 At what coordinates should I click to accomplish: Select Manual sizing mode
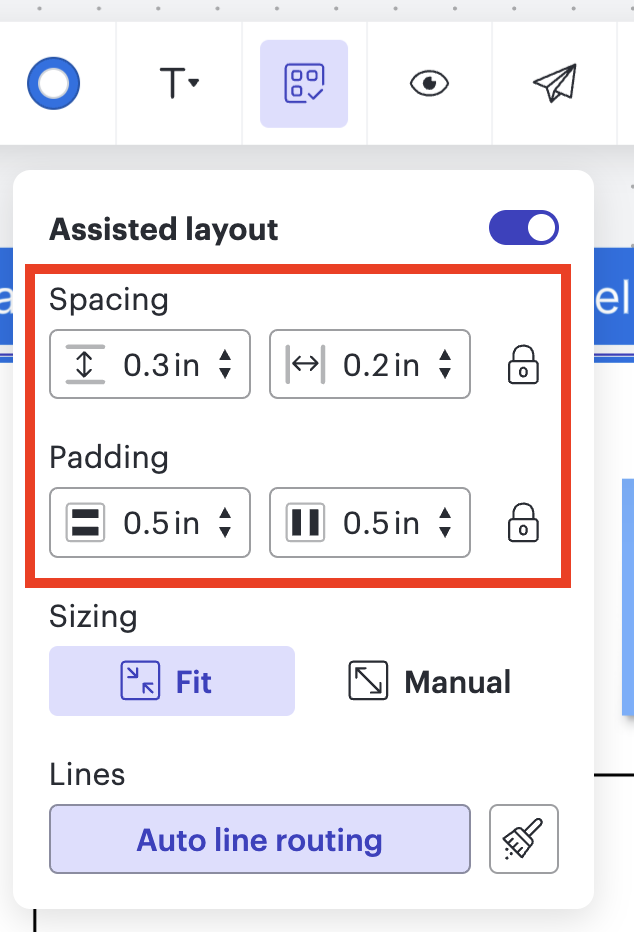[x=428, y=681]
